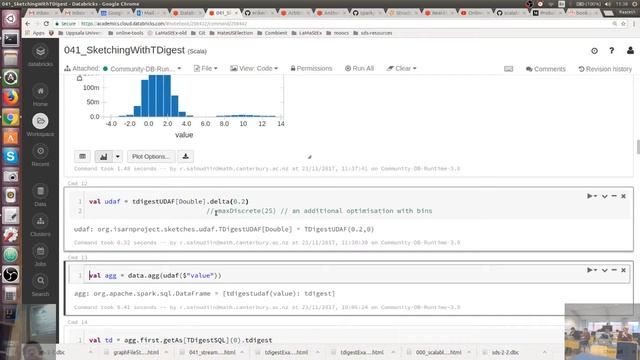Image resolution: width=640 pixels, height=360 pixels.
Task: Open the Combient bookmarks folder
Action: 272,33
